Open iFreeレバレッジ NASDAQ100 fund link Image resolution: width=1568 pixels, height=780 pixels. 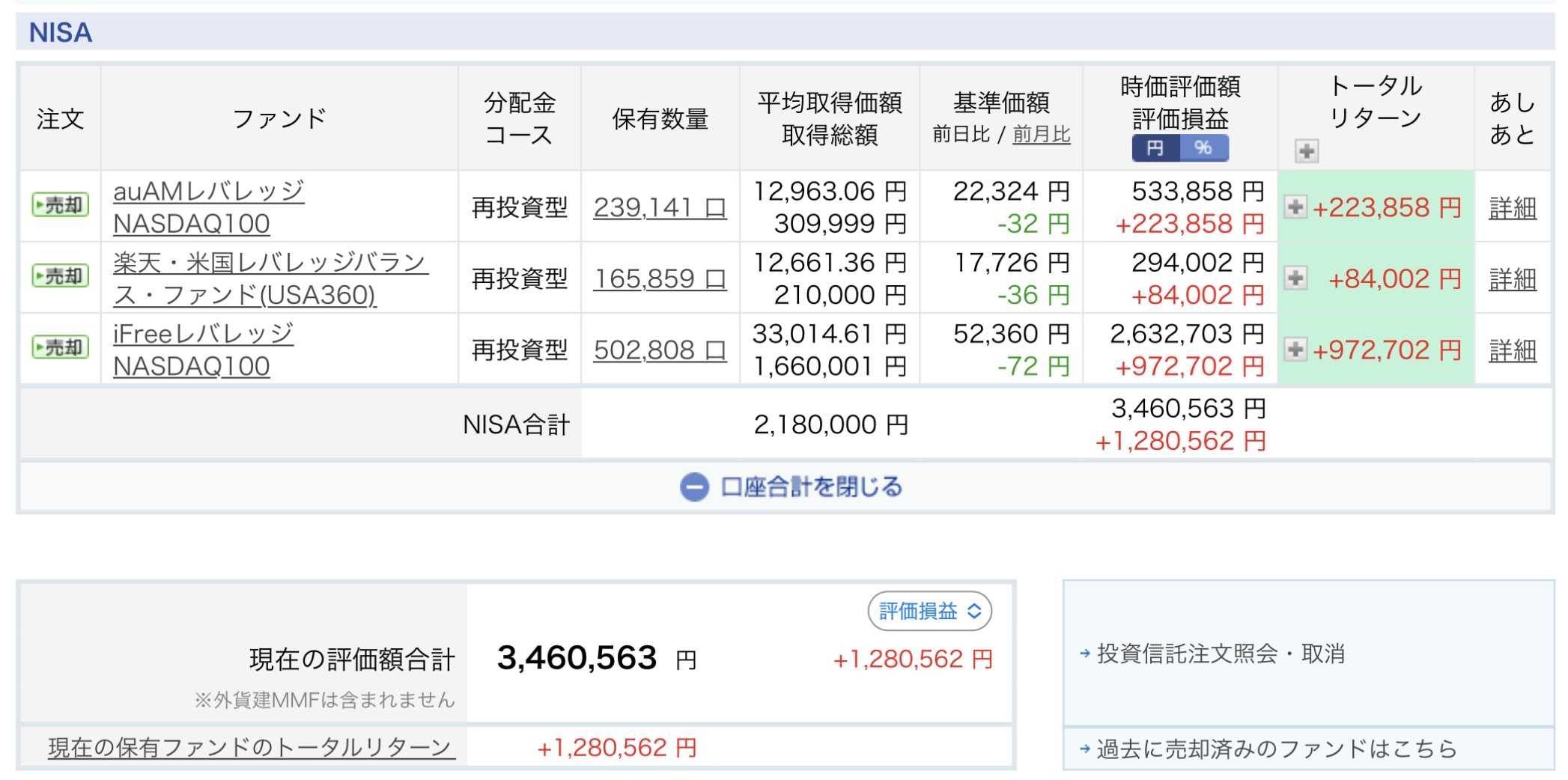tap(203, 350)
